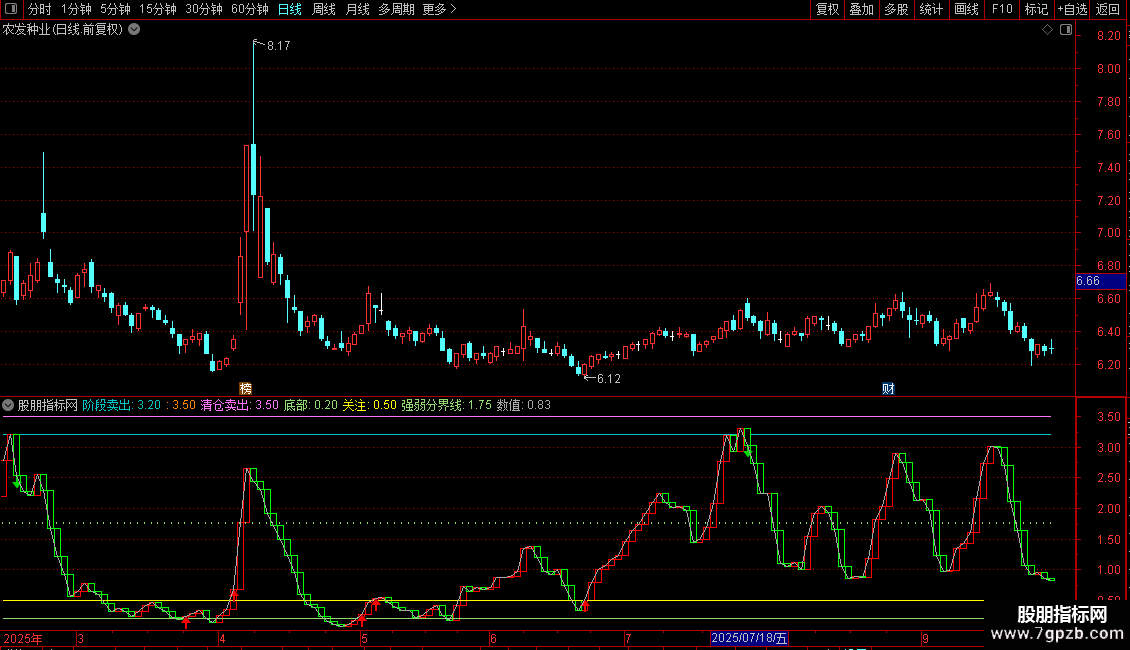The image size is (1130, 650).
Task: Click the 6.66 current price tag
Action: pos(1100,281)
